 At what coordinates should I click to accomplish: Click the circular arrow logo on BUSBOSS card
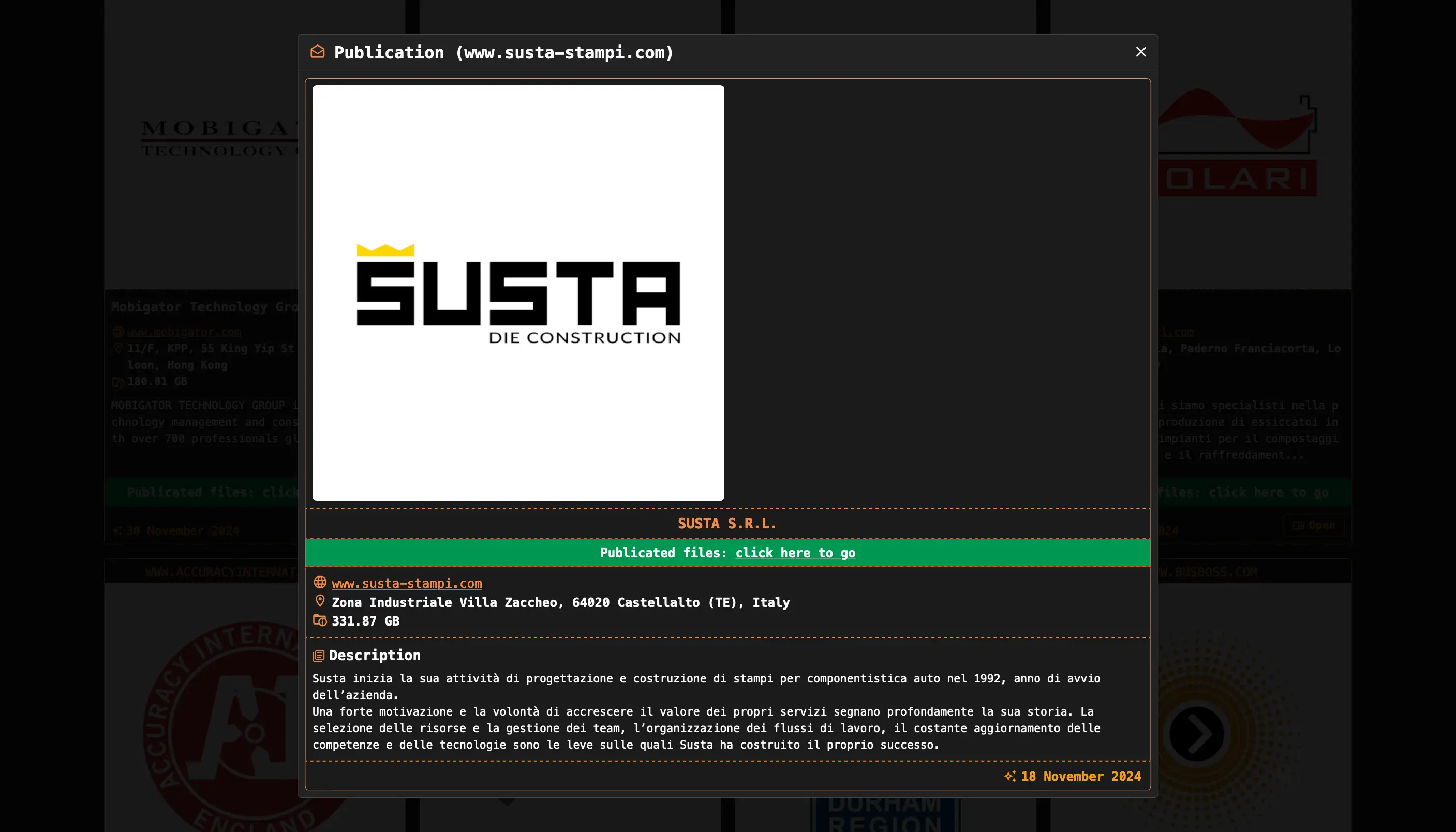pos(1196,733)
